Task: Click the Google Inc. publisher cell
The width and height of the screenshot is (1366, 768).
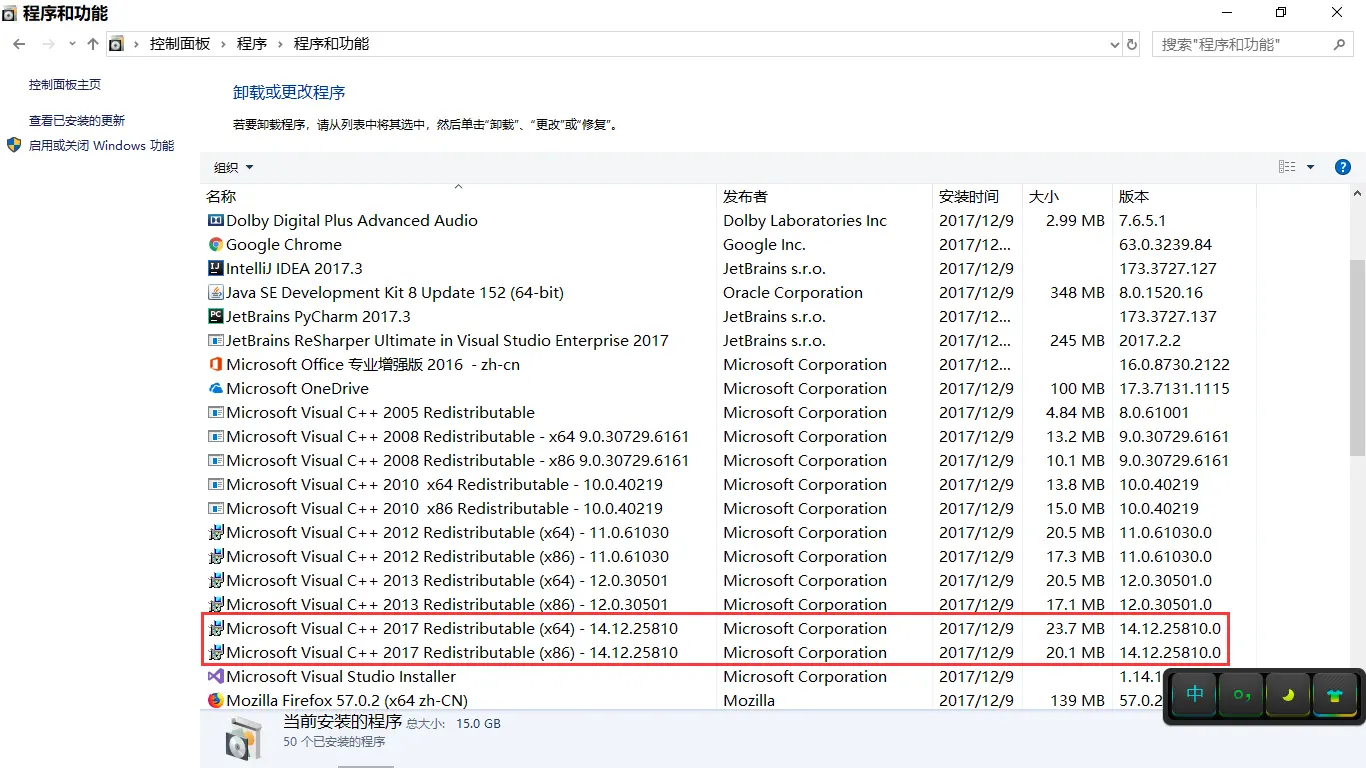Action: pos(764,244)
